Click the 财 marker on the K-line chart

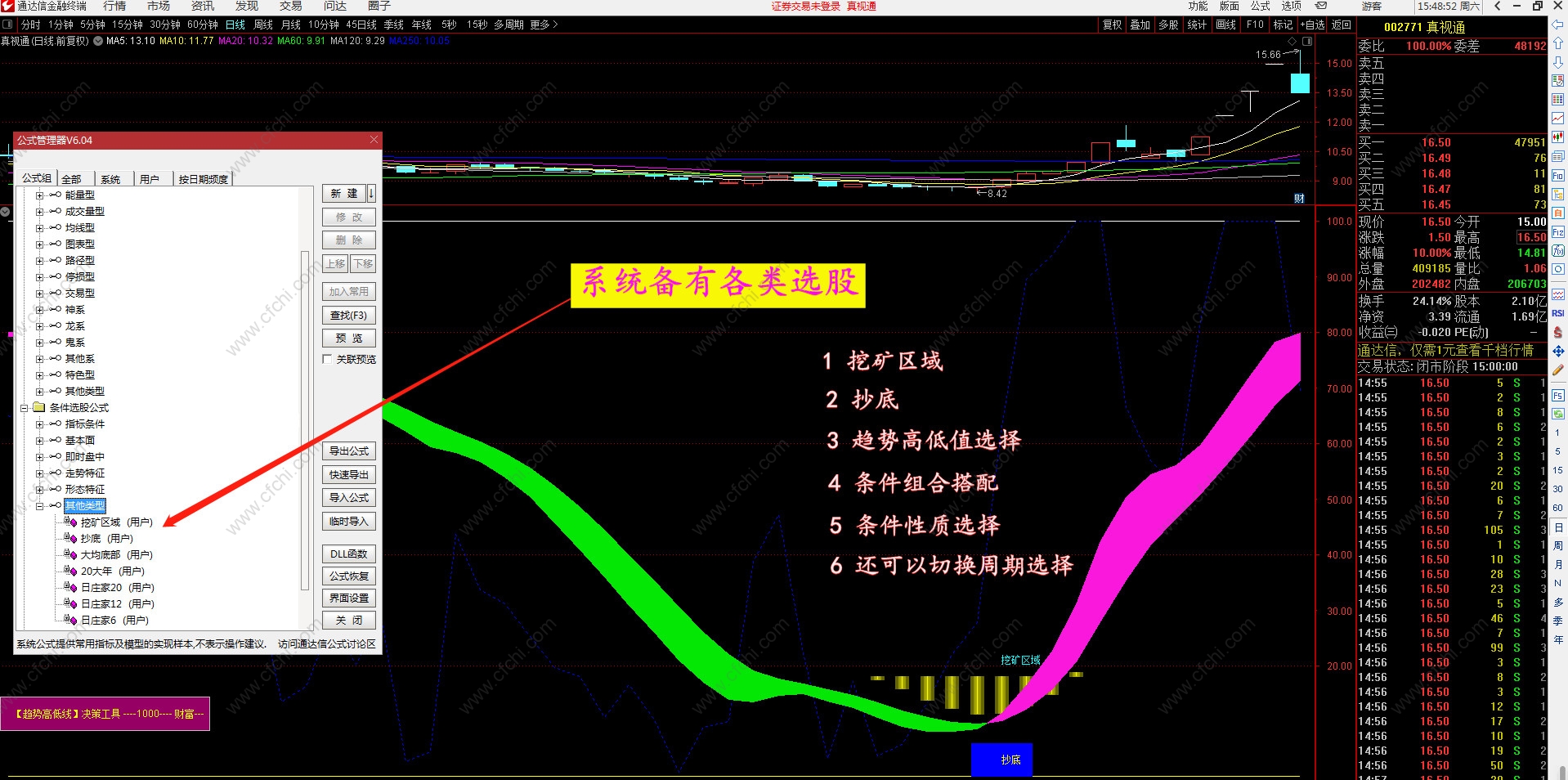coord(1299,199)
